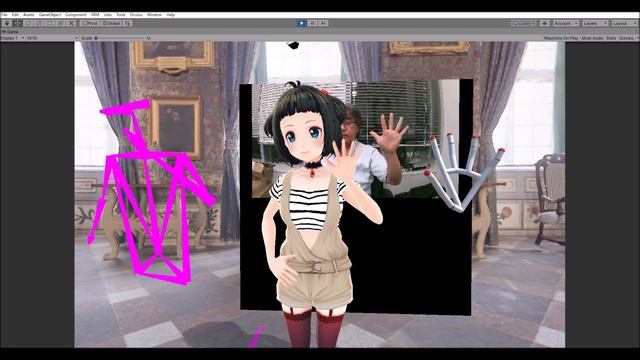The image size is (640, 360).
Task: Toggle the grid snapping icon
Action: coord(128,23)
